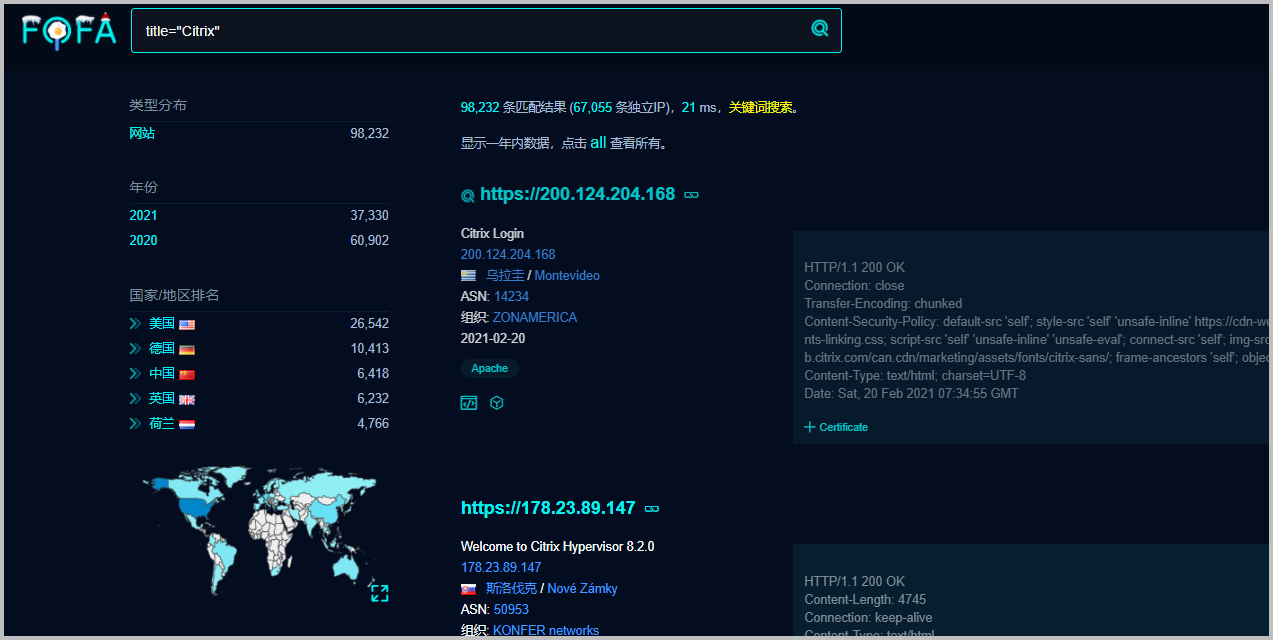1273x640 pixels.
Task: Click the HTTP/1.1 200 OK first response header
Action: click(x=854, y=267)
